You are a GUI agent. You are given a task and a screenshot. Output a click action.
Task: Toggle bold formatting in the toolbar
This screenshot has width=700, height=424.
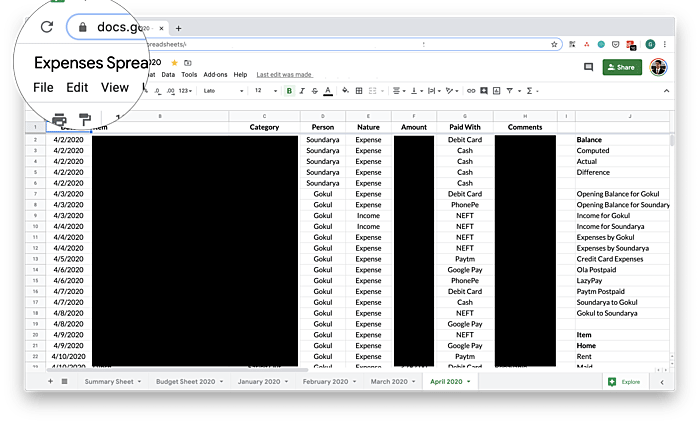click(289, 91)
